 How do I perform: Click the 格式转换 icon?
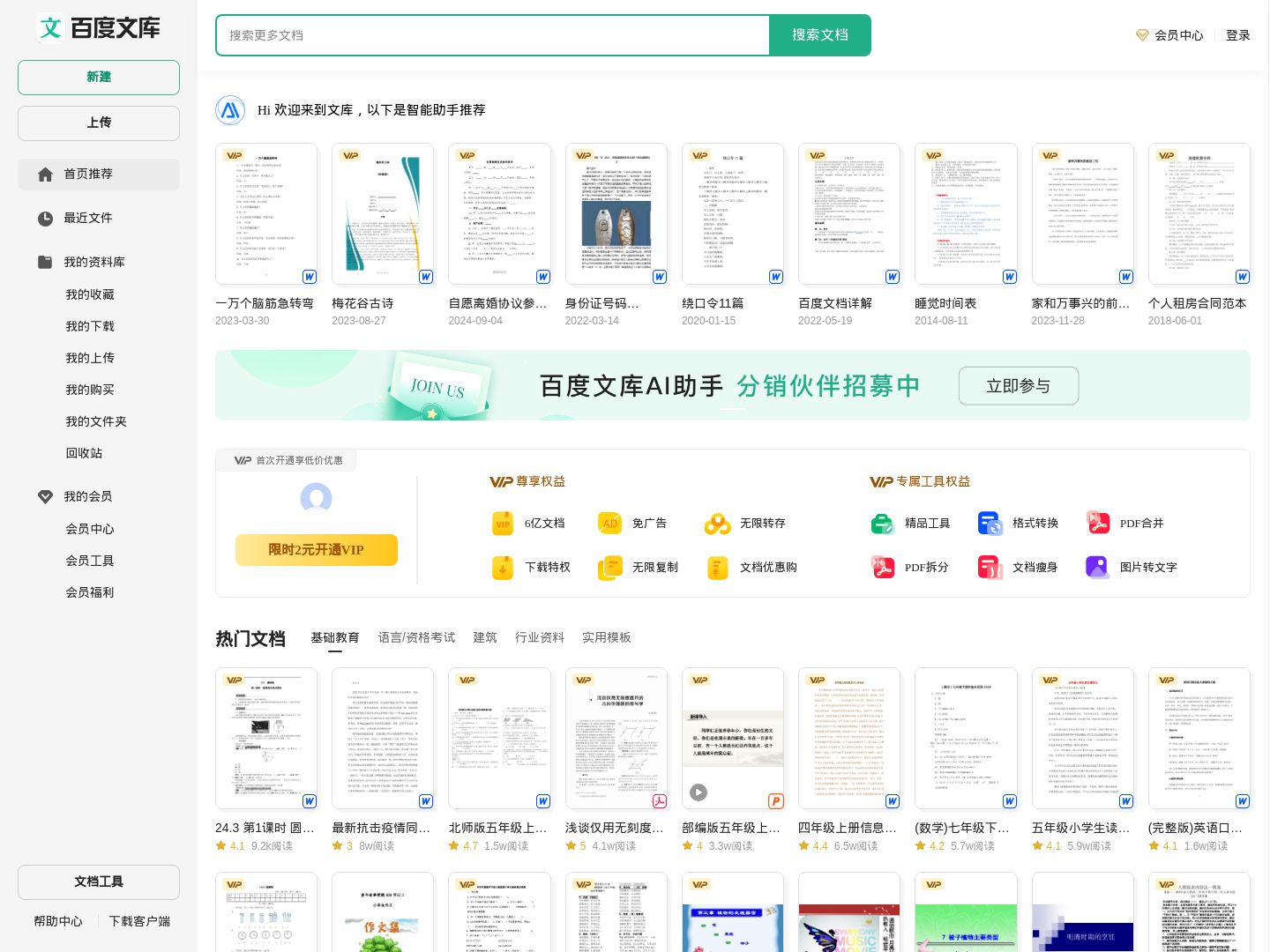point(990,524)
